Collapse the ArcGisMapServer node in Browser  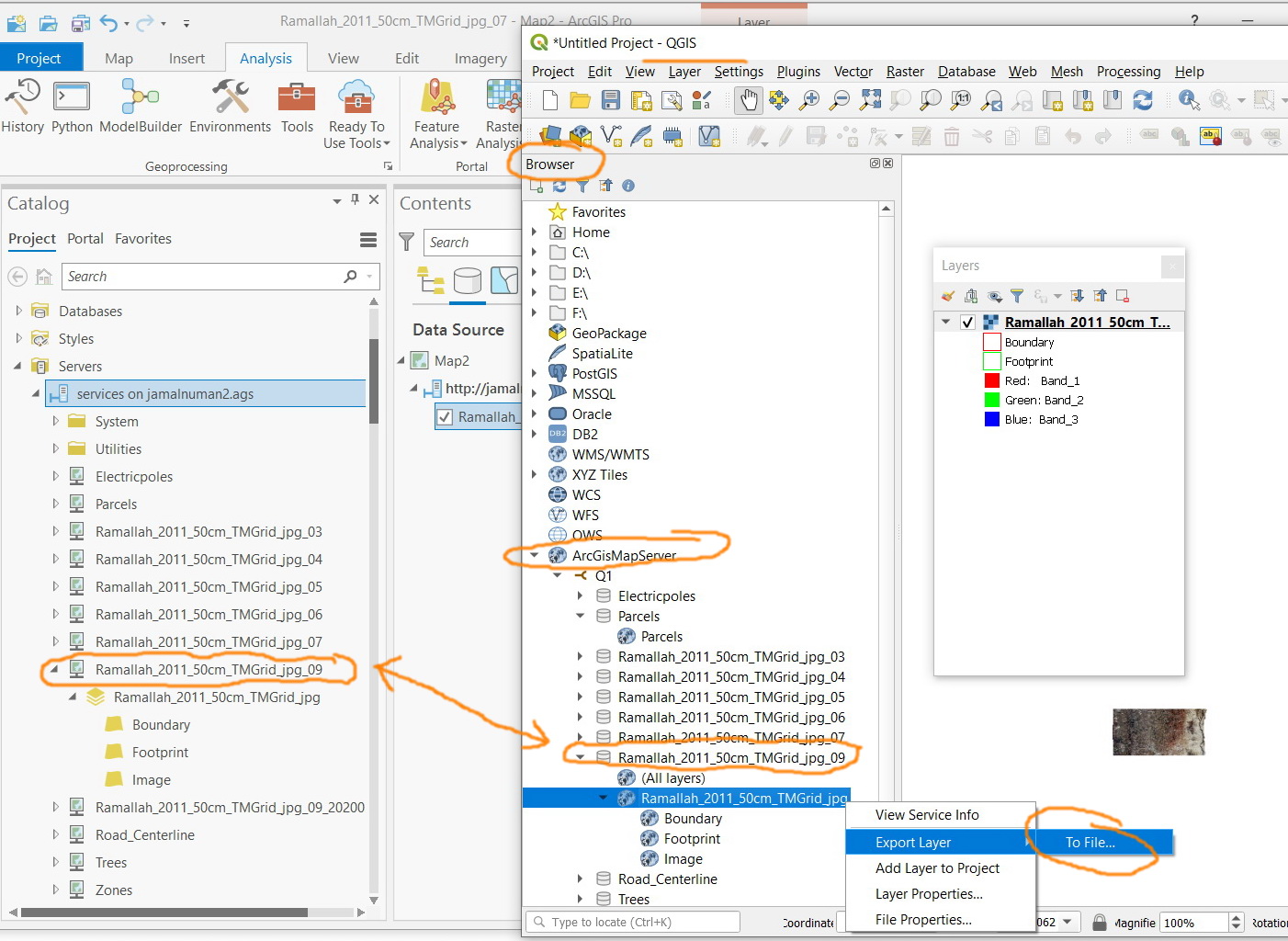point(535,555)
